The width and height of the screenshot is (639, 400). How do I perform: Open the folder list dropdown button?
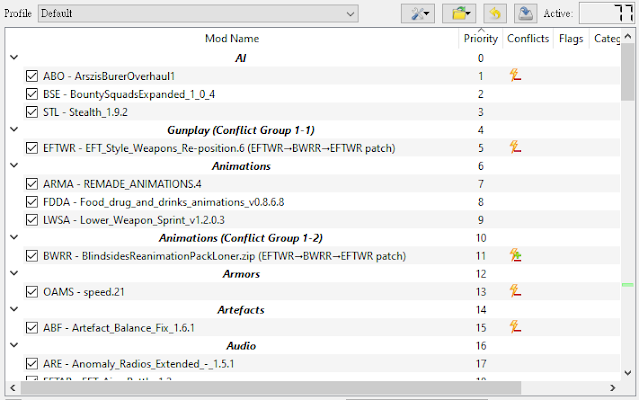(459, 14)
